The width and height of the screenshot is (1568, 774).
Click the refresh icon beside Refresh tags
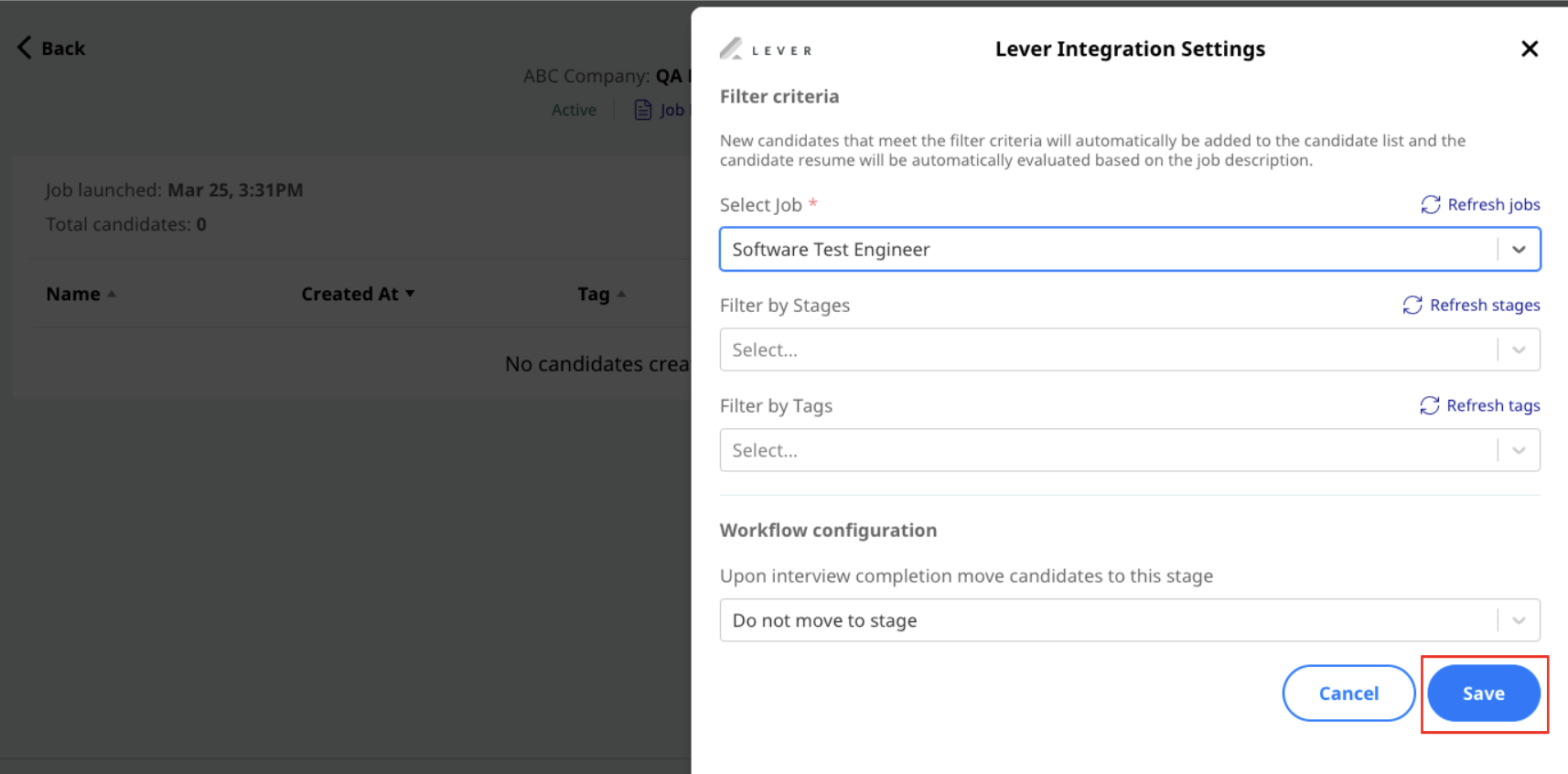1430,406
